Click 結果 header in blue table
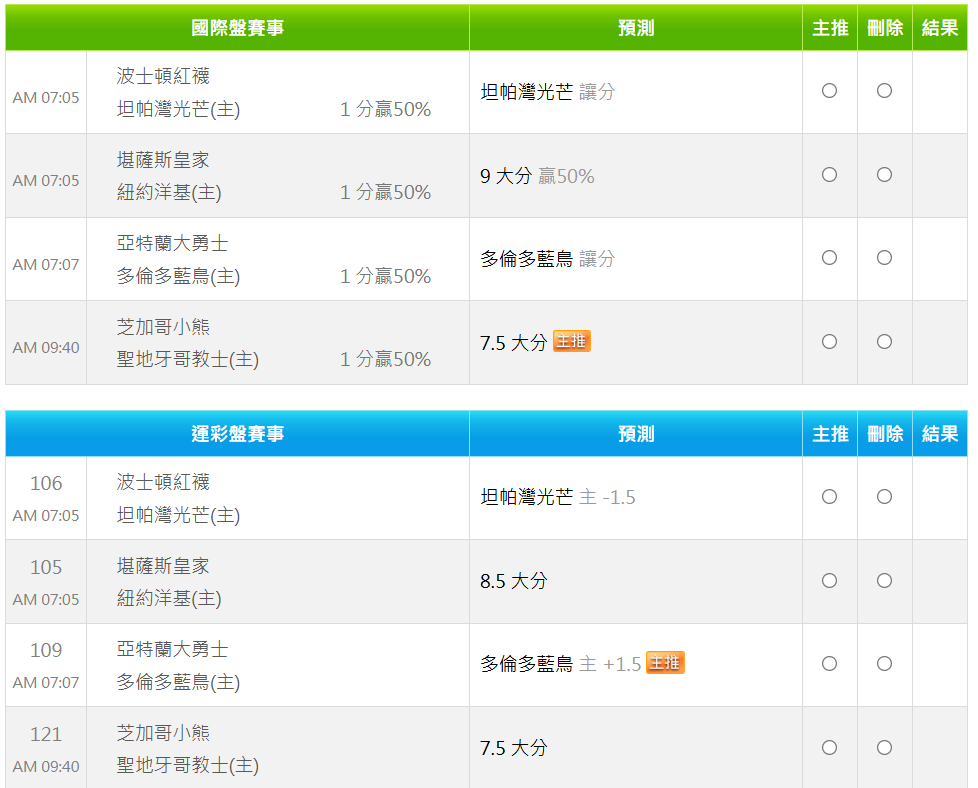Image resolution: width=978 pixels, height=788 pixels. [939, 434]
